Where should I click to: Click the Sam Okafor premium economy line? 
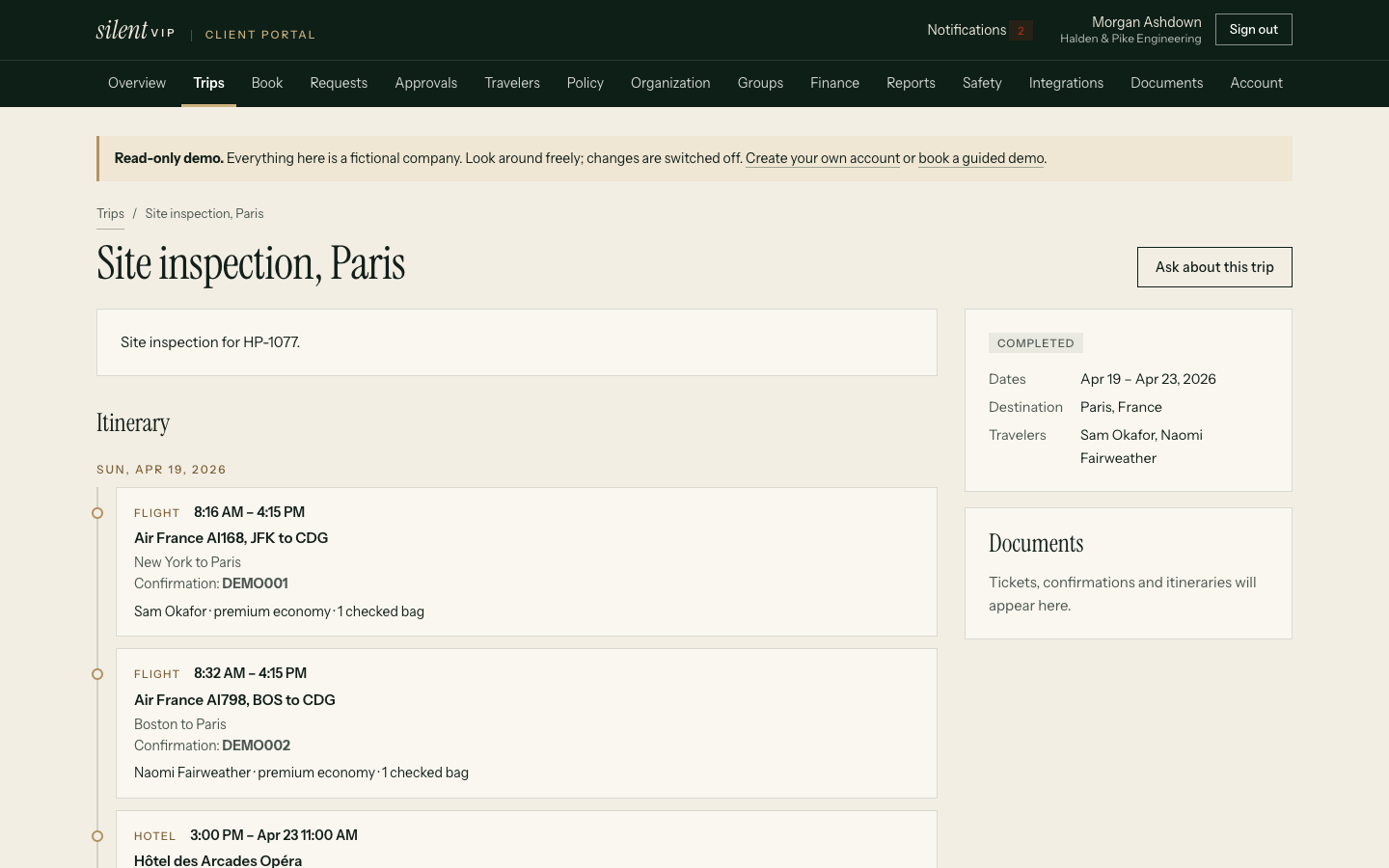click(x=279, y=611)
